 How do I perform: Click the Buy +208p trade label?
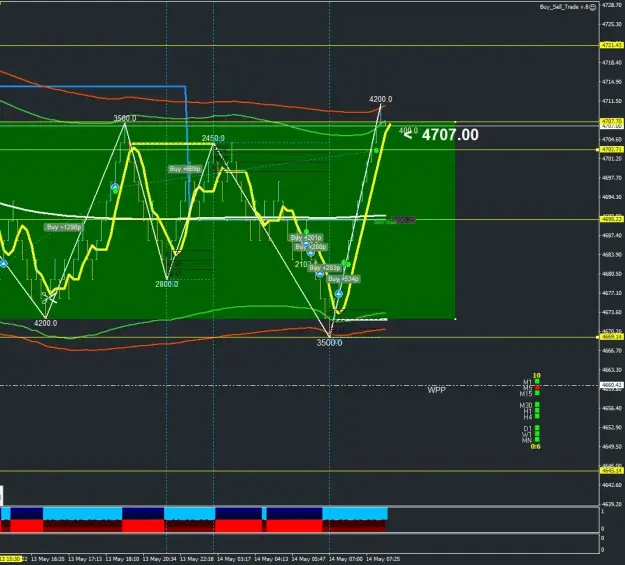pos(311,247)
